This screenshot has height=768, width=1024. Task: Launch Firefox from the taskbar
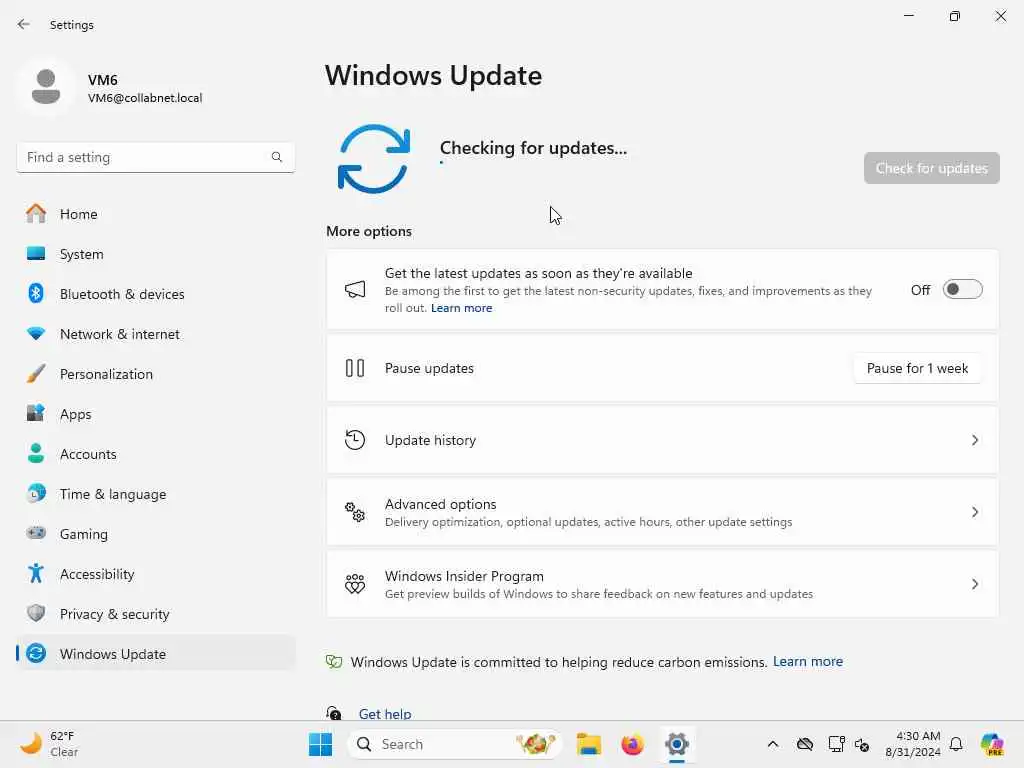click(632, 744)
